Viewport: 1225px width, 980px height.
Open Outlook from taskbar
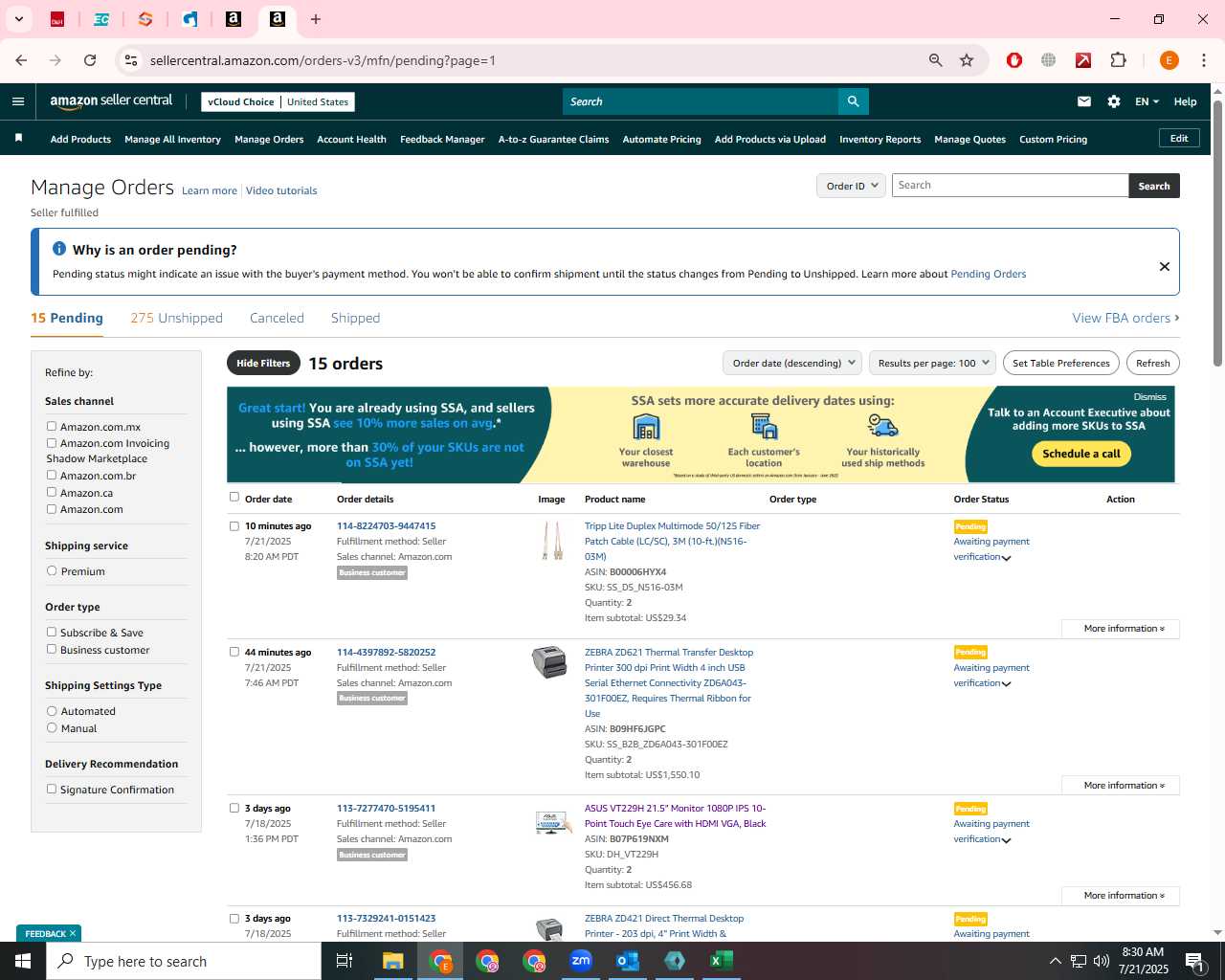click(x=628, y=961)
